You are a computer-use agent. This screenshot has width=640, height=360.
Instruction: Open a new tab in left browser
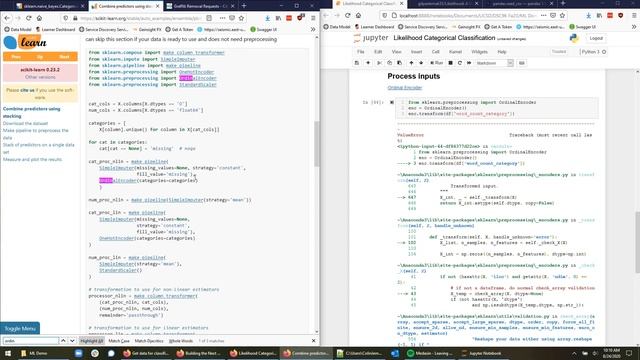[x=244, y=6]
